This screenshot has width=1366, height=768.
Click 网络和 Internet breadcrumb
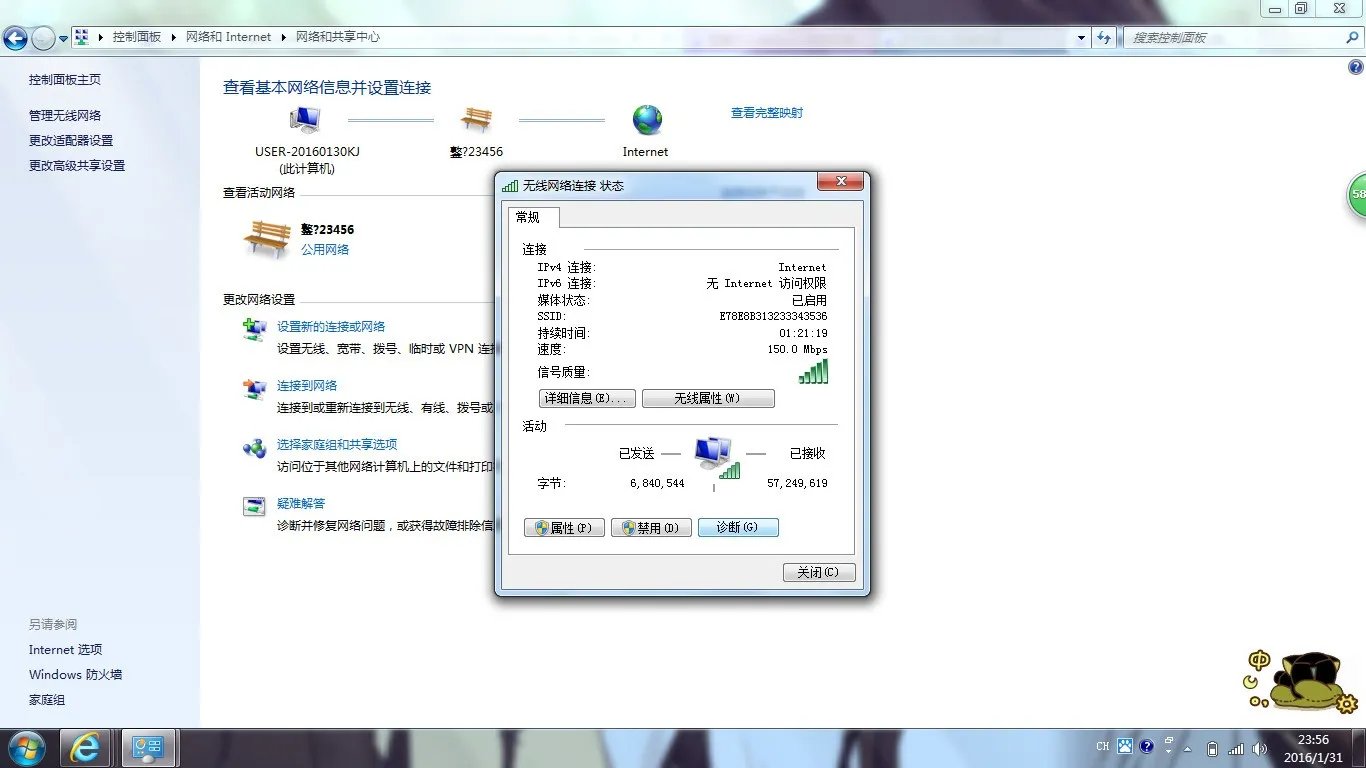pos(229,37)
